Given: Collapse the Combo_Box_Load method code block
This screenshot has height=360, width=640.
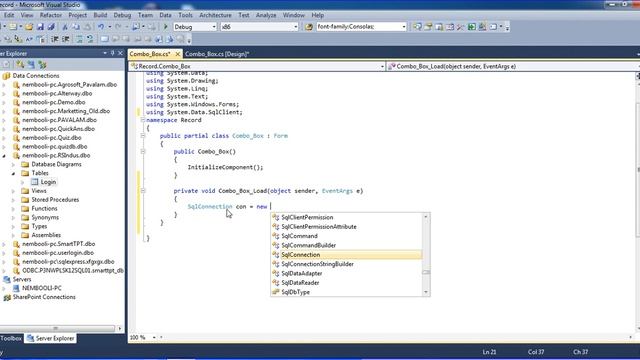Looking at the screenshot, I should [143, 191].
